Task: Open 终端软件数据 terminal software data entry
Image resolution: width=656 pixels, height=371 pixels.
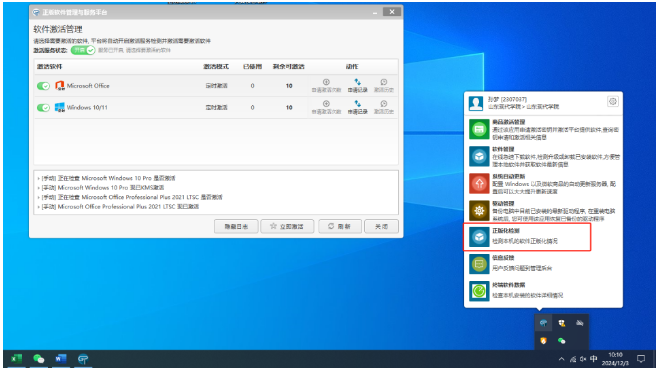Action: (x=543, y=291)
